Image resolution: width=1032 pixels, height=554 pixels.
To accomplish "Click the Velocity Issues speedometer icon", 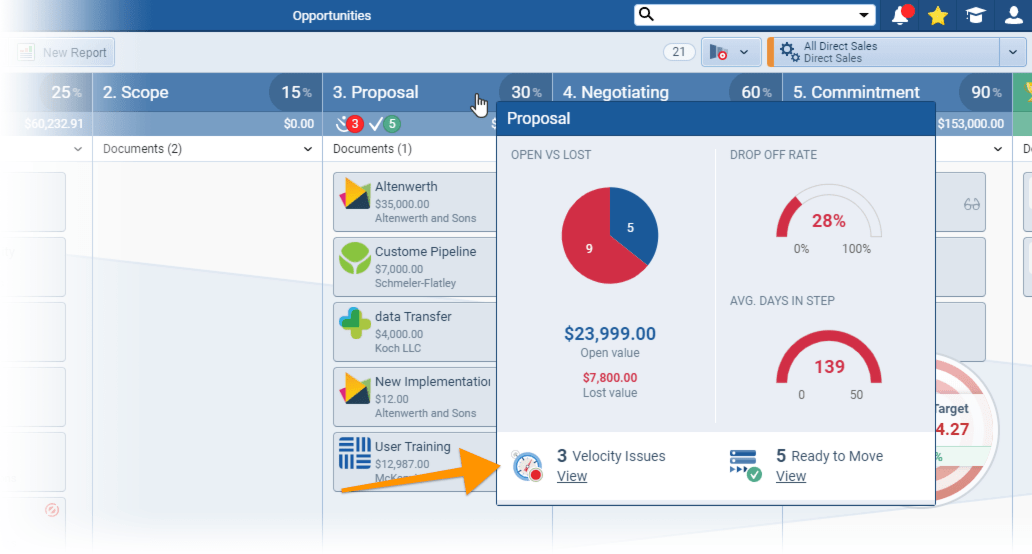I will 527,467.
